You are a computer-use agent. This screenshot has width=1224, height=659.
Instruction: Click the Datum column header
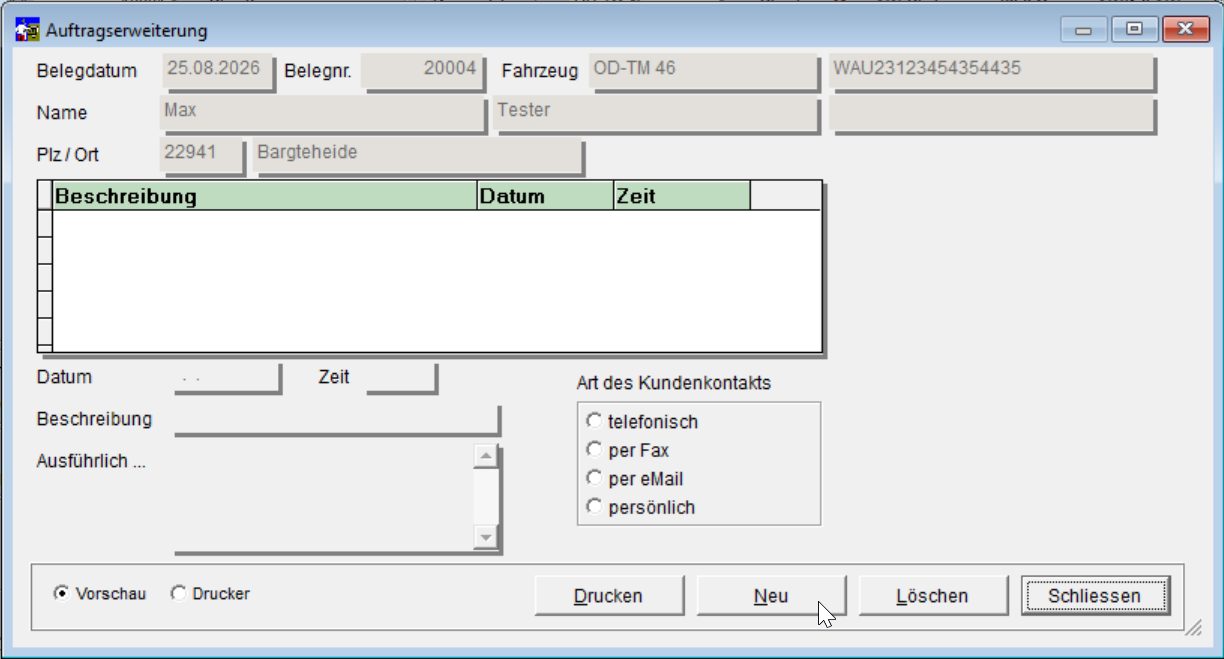(x=546, y=196)
